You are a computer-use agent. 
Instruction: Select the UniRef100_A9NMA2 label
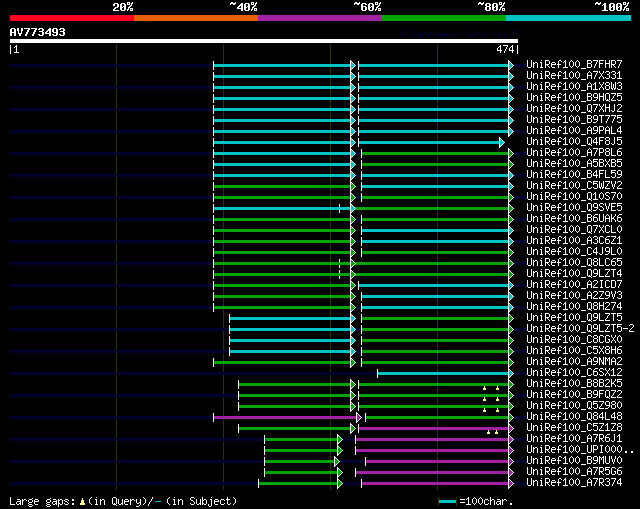click(x=574, y=362)
